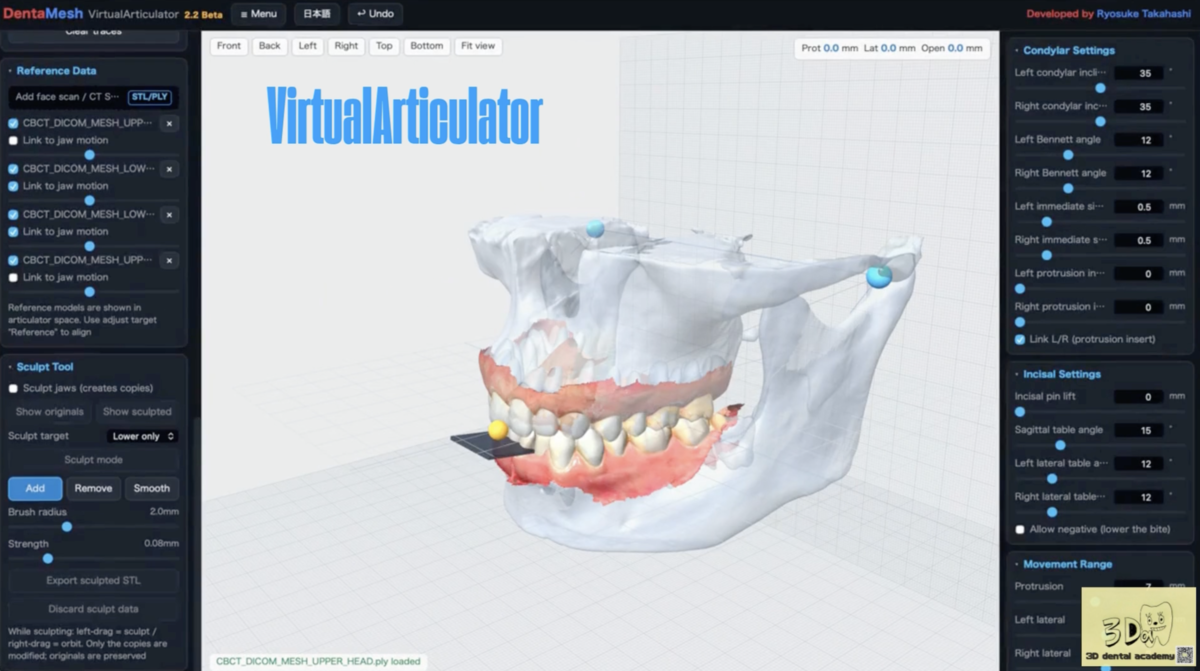Click Fit view button
The height and width of the screenshot is (671, 1200).
point(478,46)
